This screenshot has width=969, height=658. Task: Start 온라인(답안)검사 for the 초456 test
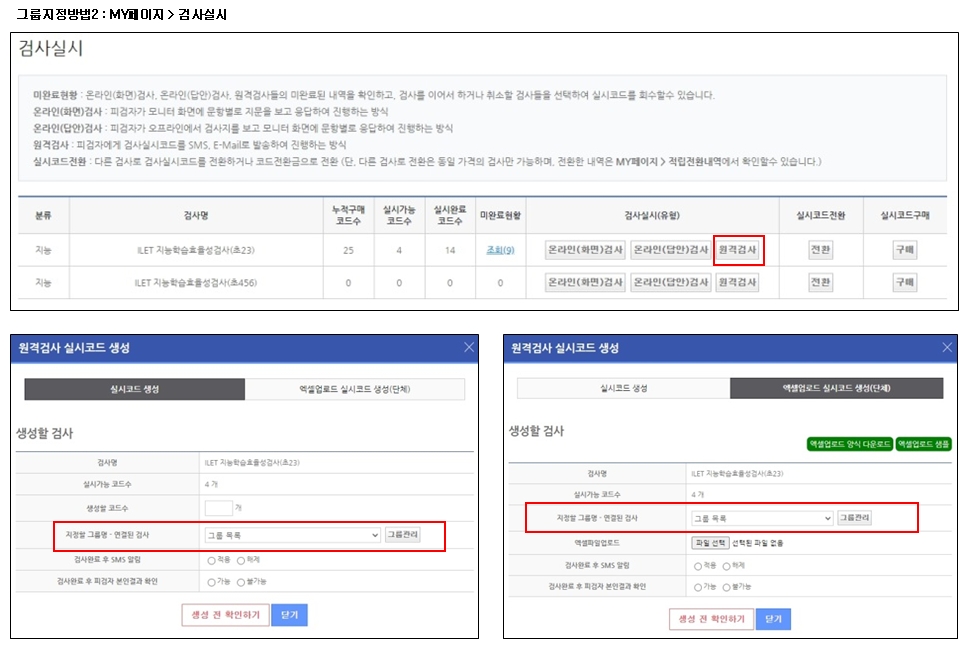click(670, 283)
